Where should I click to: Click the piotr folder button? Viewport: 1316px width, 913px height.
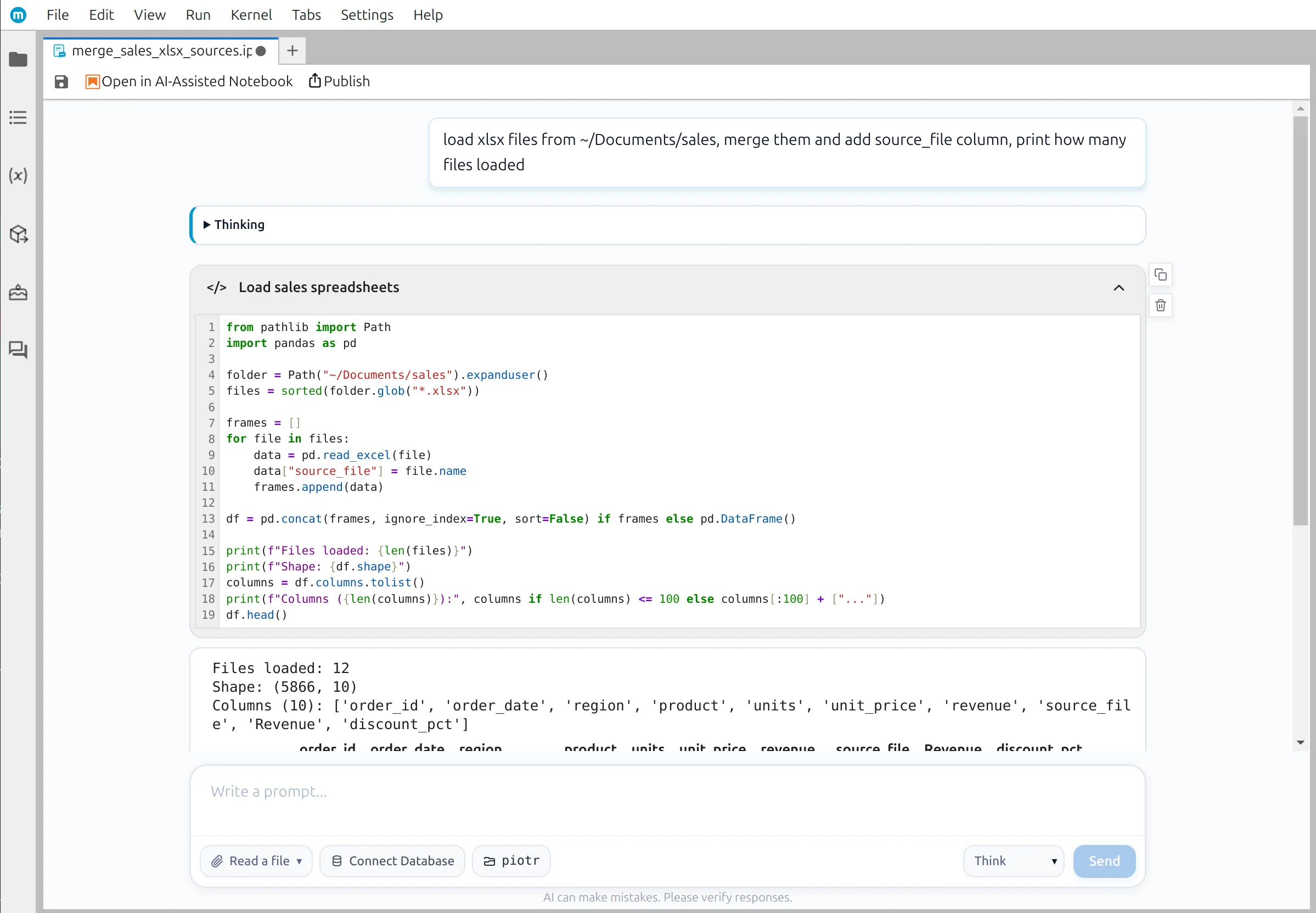coord(511,861)
